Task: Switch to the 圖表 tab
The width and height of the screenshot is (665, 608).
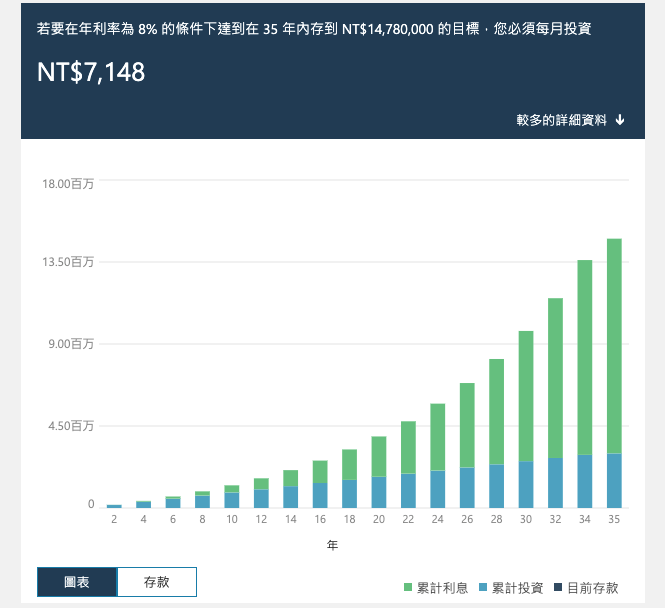Action: (77, 582)
